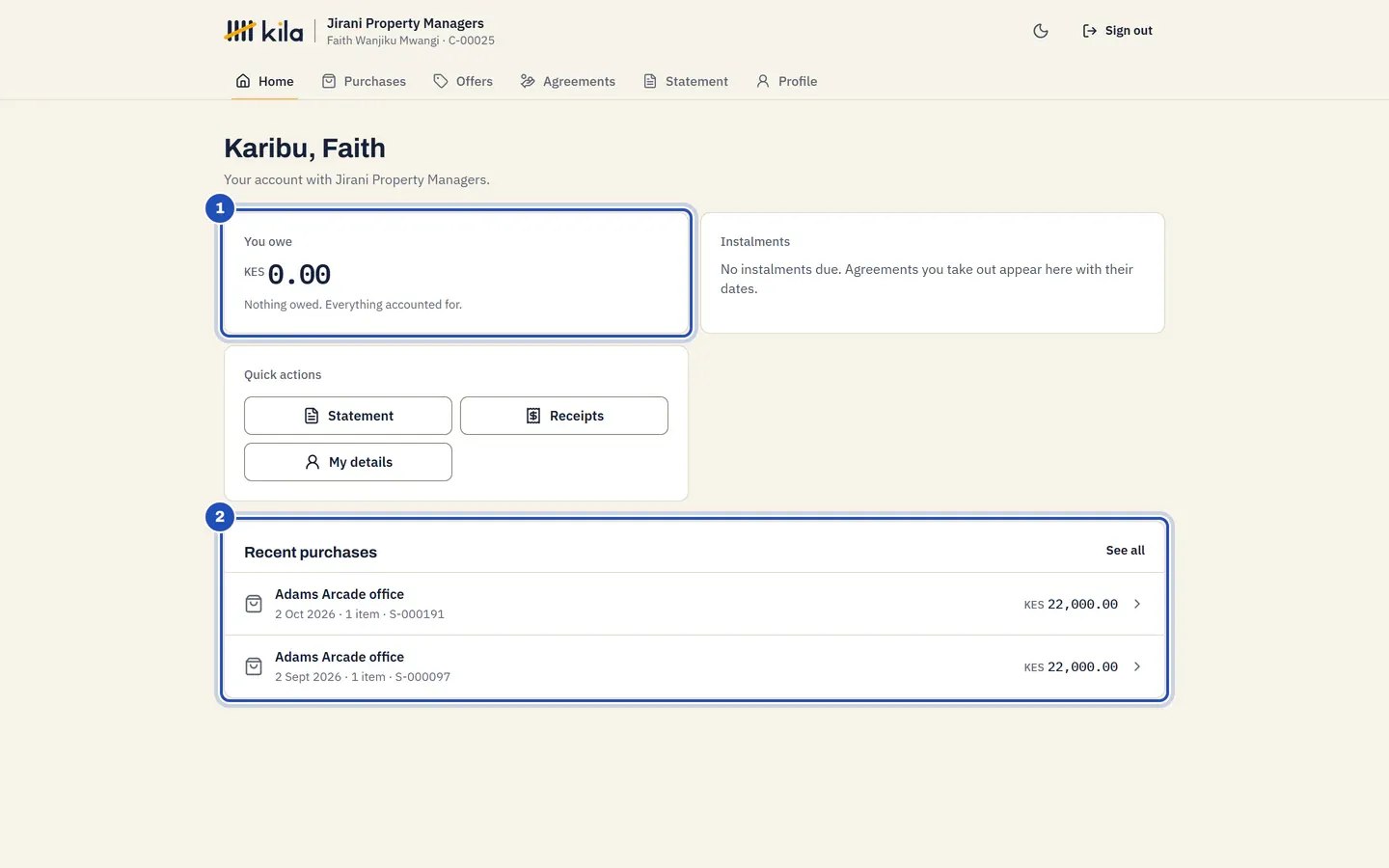This screenshot has width=1389, height=868.
Task: Open the My details quick action
Action: pos(348,462)
